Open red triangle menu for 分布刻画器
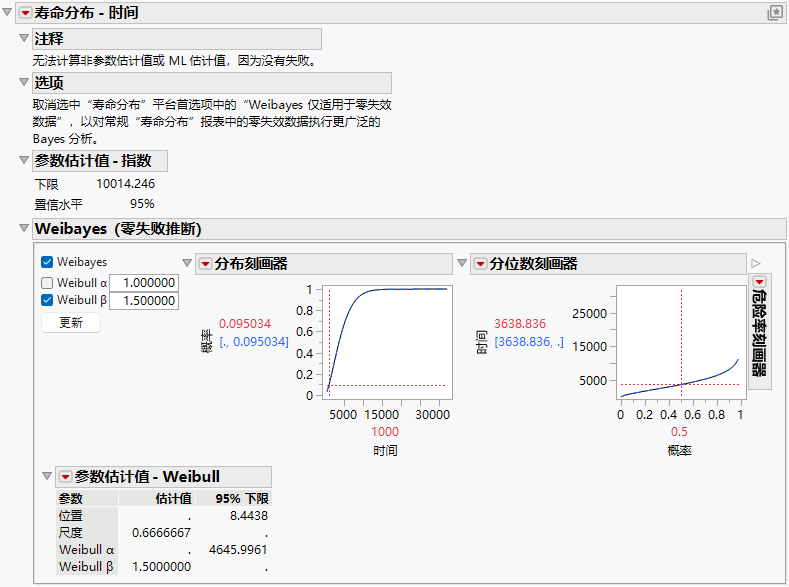The height and width of the screenshot is (587, 789). (x=205, y=264)
